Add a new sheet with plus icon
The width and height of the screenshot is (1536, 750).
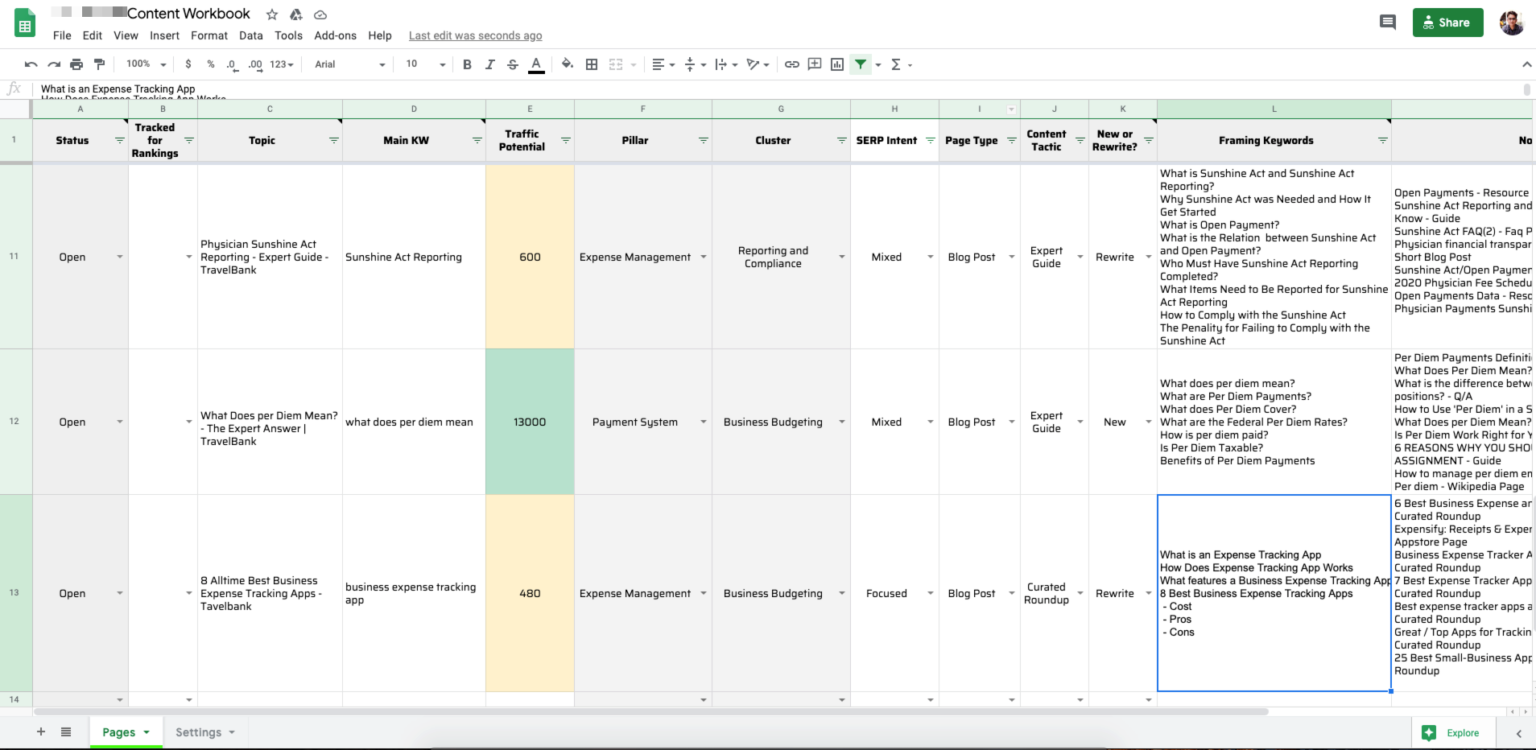click(x=41, y=732)
